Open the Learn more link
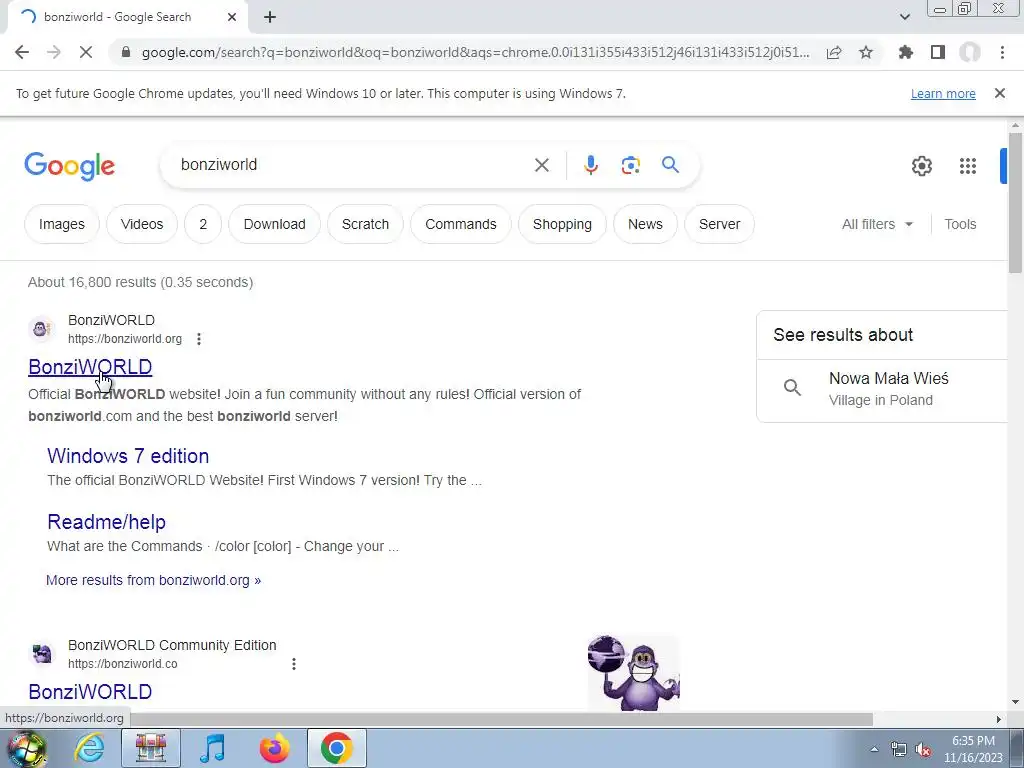The image size is (1024, 768). [943, 93]
